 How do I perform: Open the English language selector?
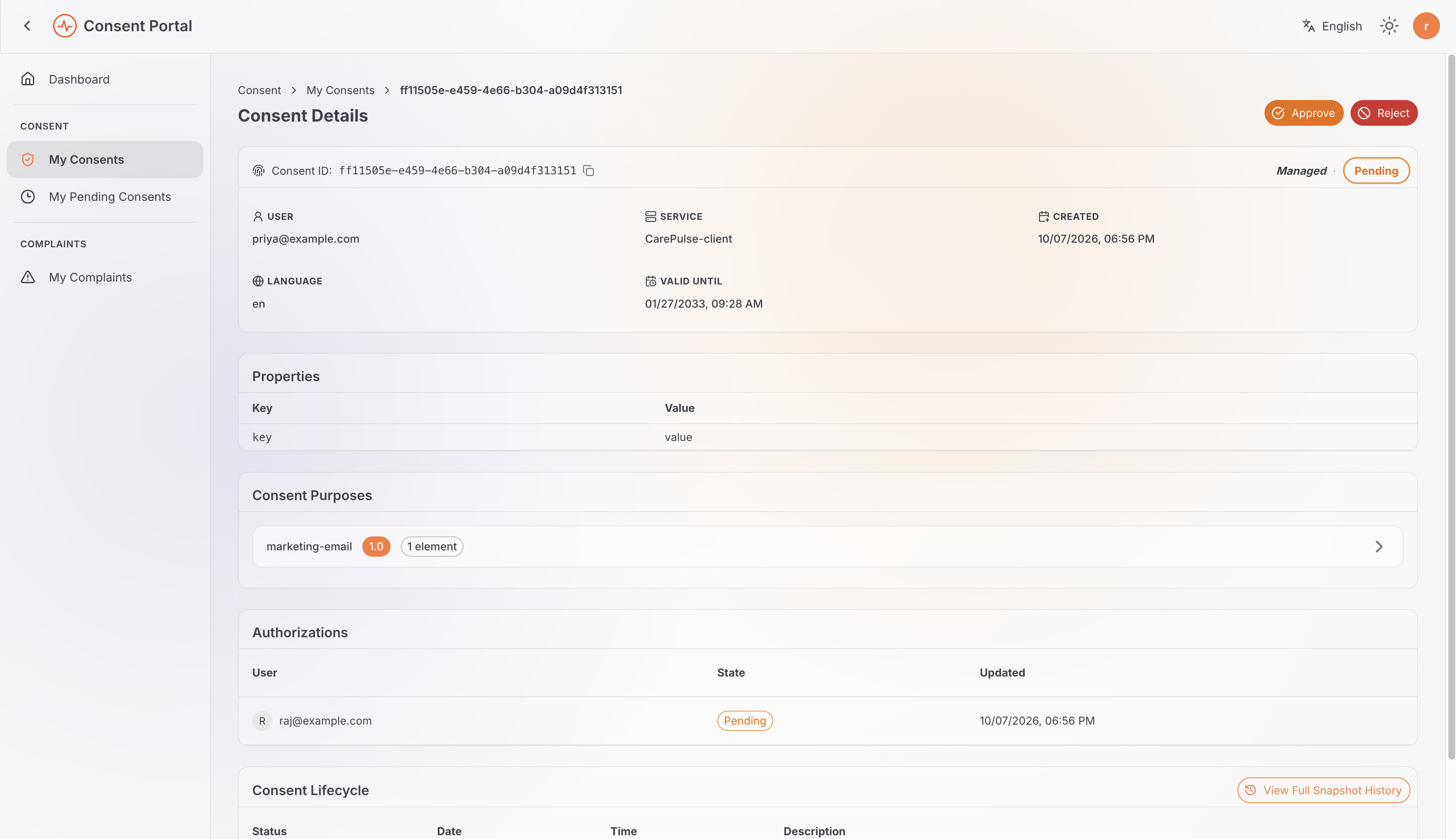(1332, 26)
